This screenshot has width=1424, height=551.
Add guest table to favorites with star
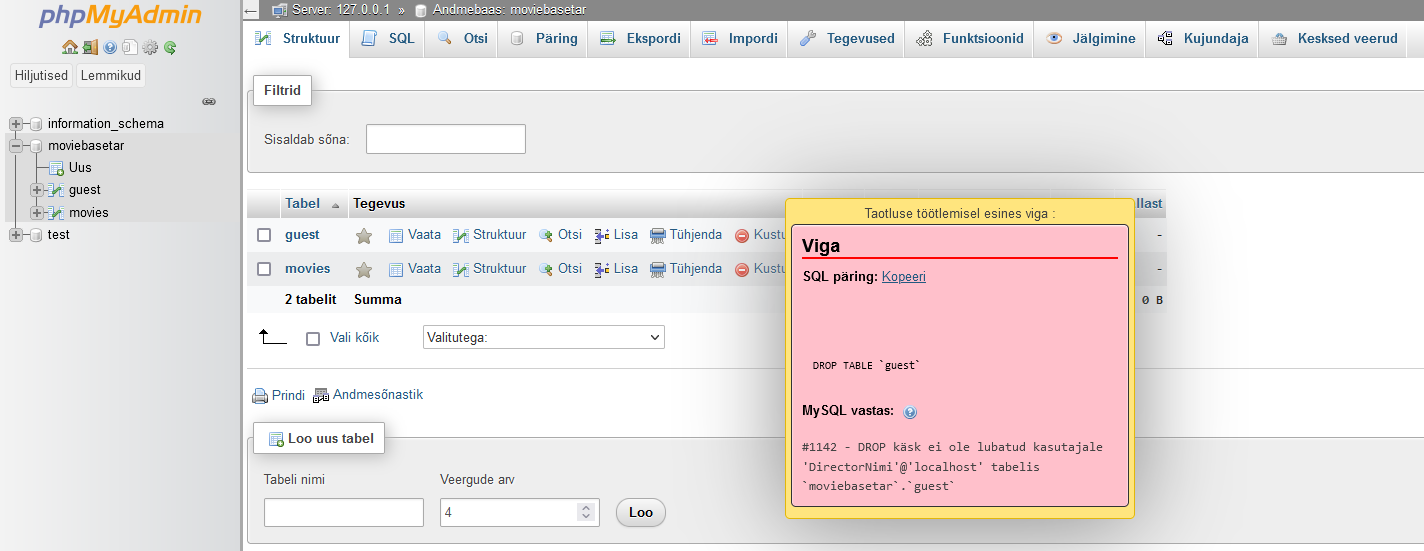[x=364, y=236]
